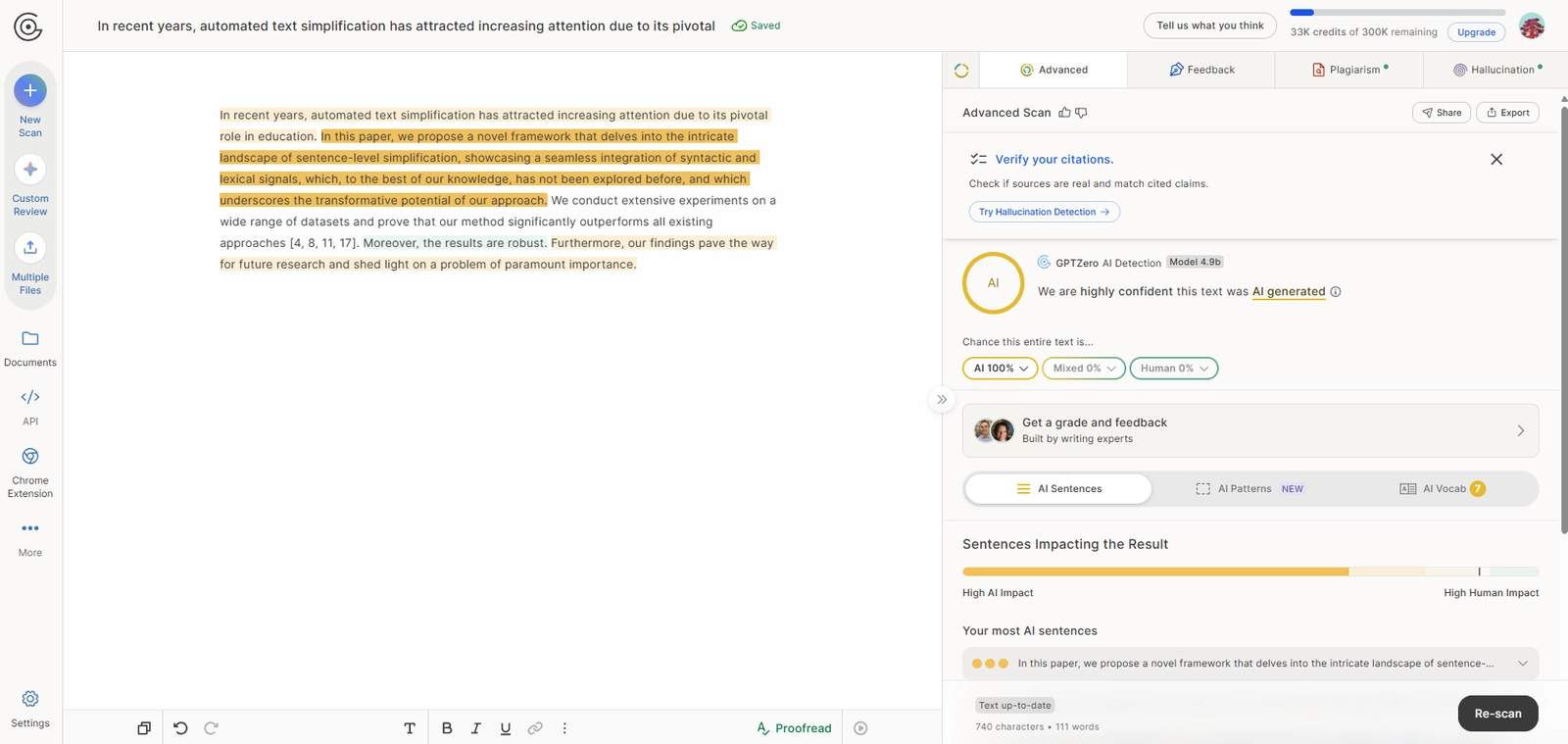Screen dimensions: 1568x744
Task: Click the AI circle score indicator
Action: (x=993, y=282)
